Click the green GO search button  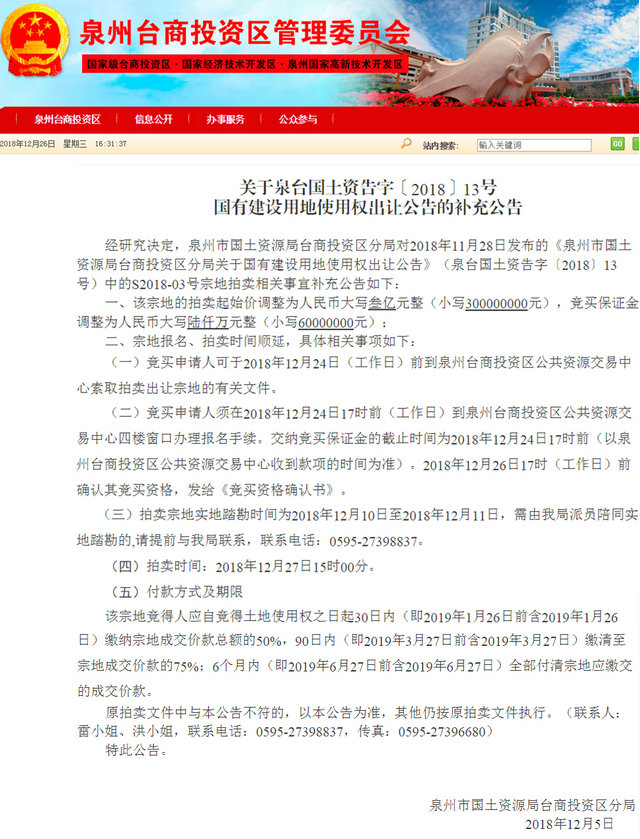pos(618,144)
